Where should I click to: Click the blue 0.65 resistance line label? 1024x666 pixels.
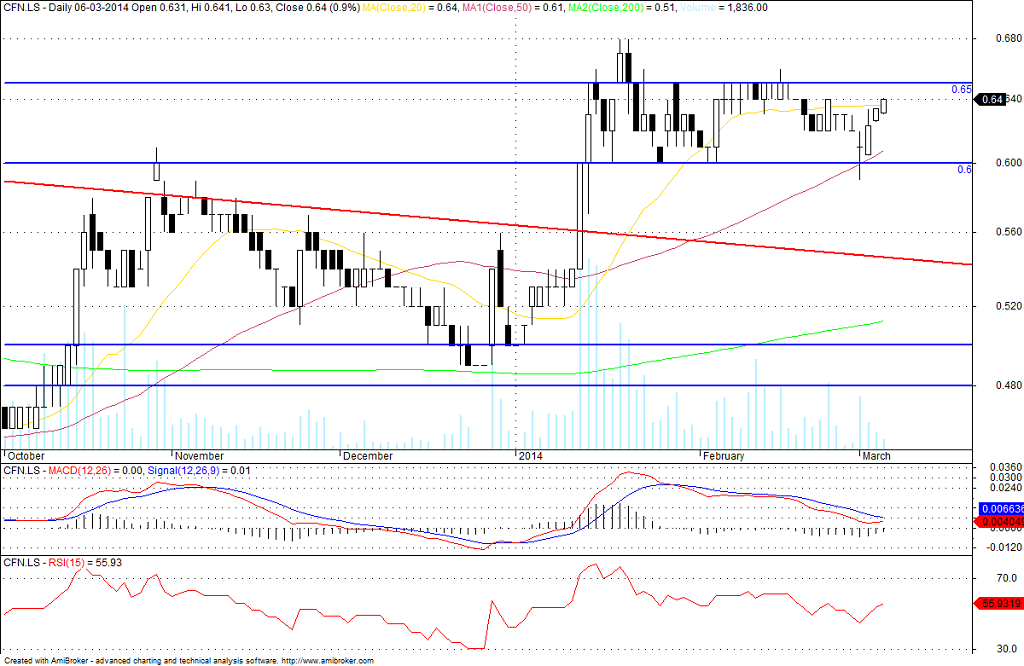[961, 89]
